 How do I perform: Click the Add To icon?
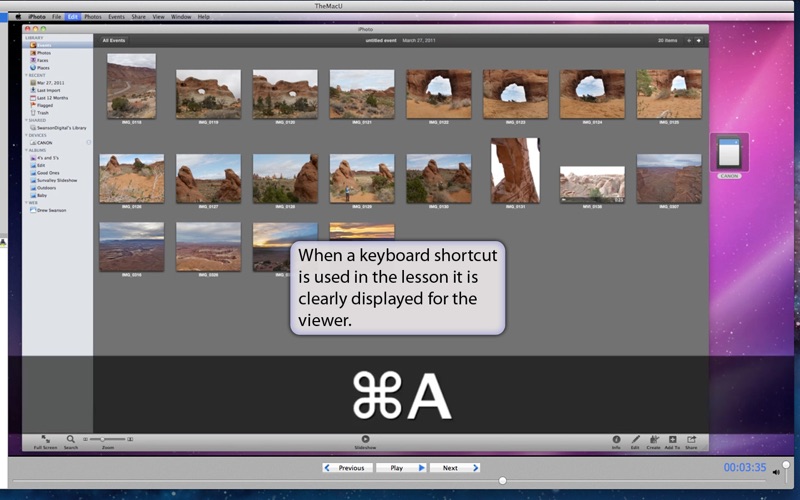pyautogui.click(x=672, y=440)
